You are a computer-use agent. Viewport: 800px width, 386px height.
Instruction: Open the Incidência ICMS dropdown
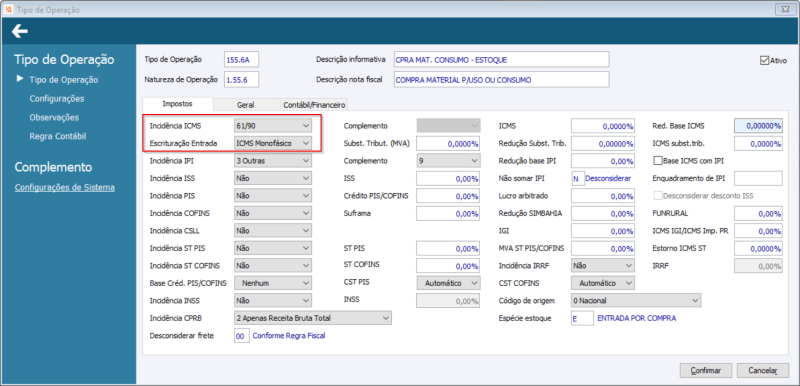(x=272, y=125)
